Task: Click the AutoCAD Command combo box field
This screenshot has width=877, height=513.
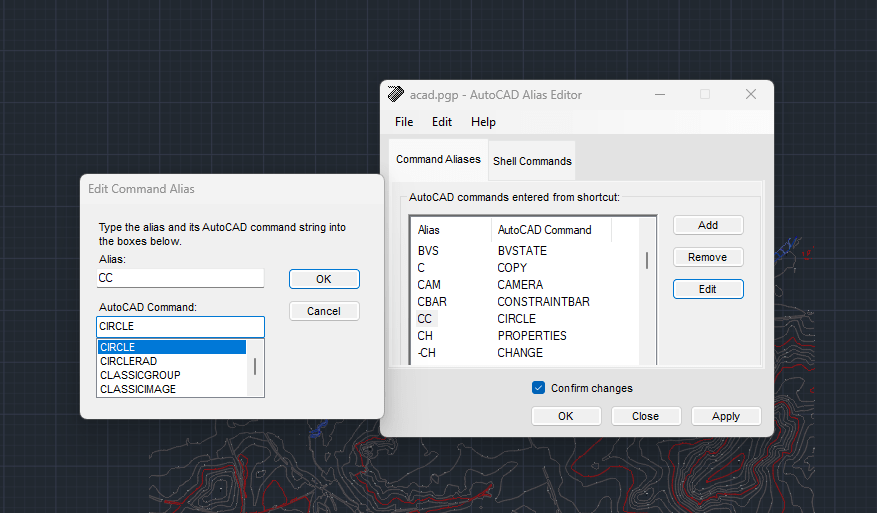Action: click(x=180, y=327)
